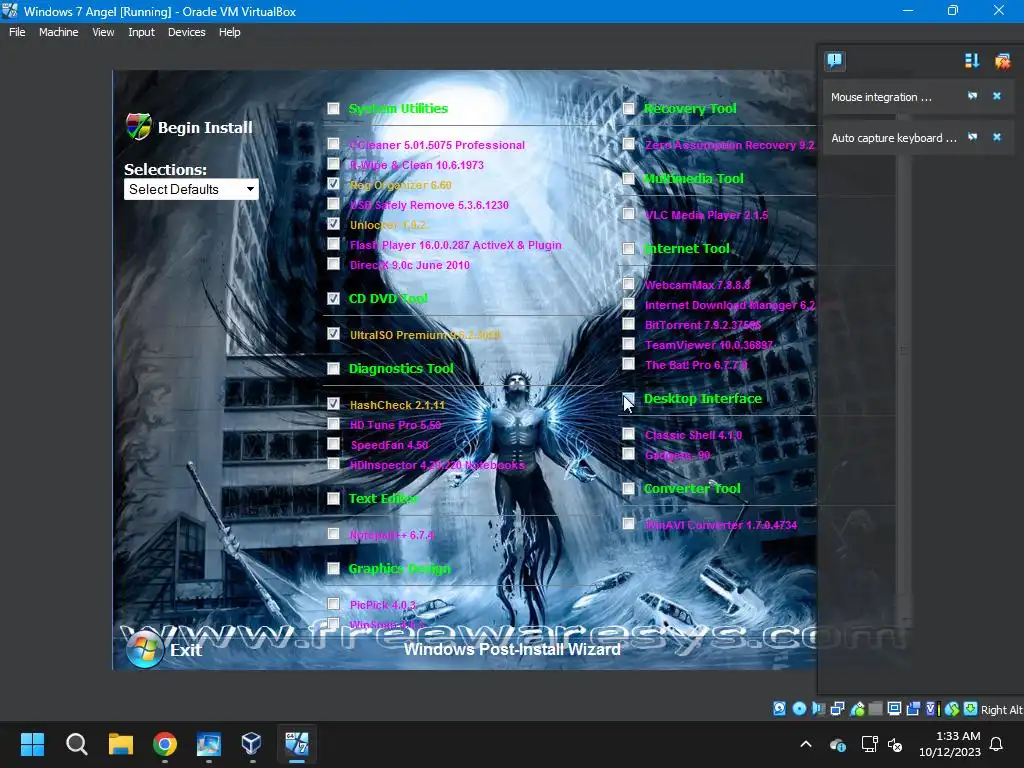
Task: Check the WinAVI Converter checkbox
Action: click(628, 524)
